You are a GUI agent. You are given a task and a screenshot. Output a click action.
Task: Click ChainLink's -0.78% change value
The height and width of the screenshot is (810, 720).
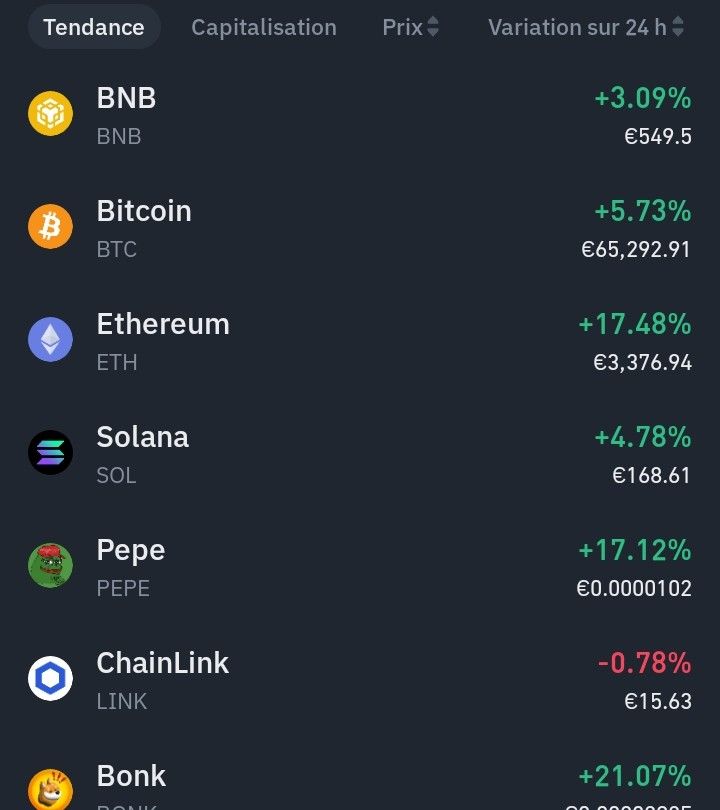[644, 663]
